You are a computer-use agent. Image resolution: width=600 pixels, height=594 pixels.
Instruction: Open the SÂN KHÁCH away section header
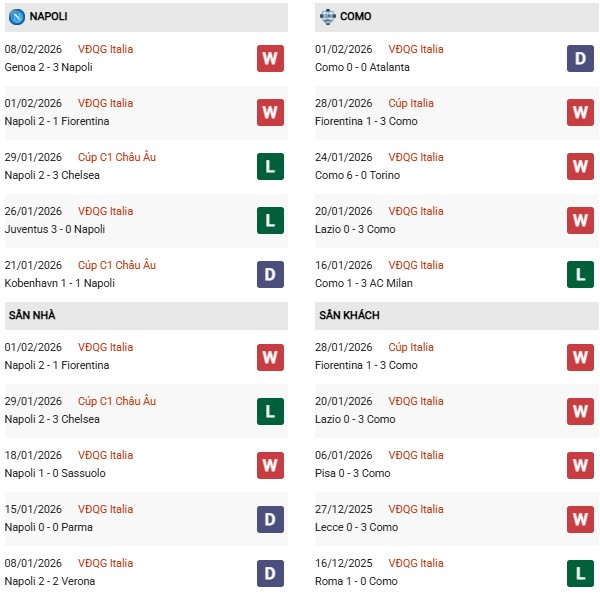(349, 315)
